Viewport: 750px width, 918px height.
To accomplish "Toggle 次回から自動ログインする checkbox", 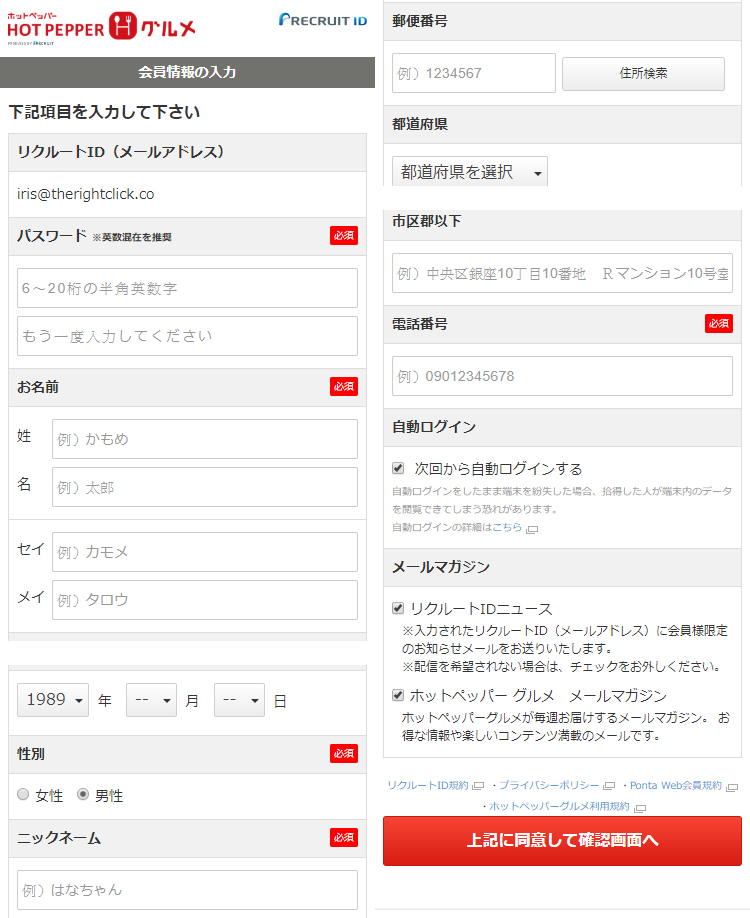I will click(x=398, y=468).
